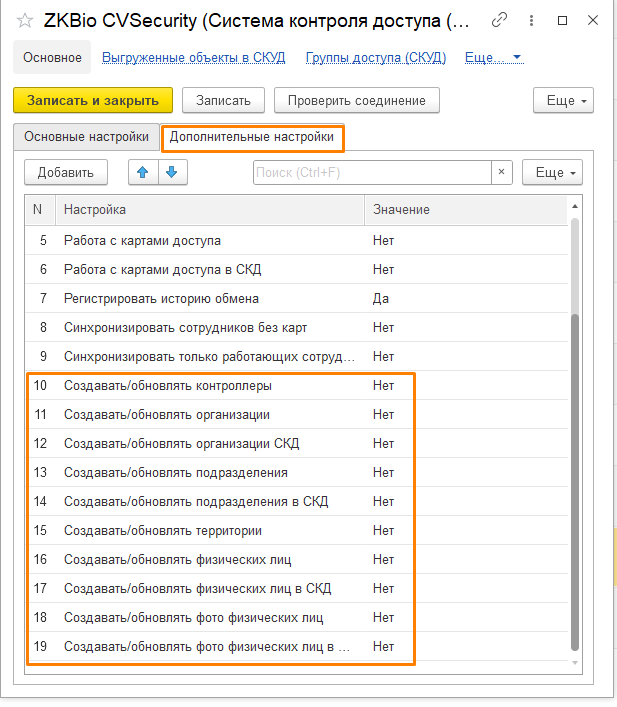Viewport: 617px width, 707px height.
Task: Clear the search field with X
Action: 502,172
